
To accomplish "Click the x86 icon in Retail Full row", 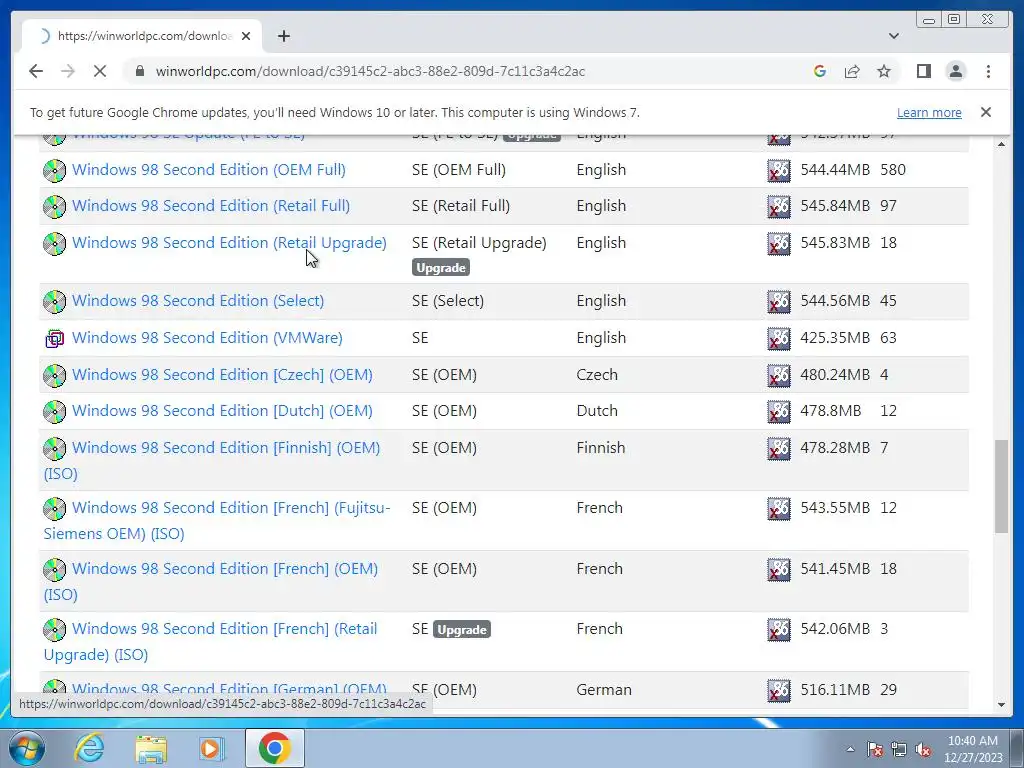I will [778, 206].
